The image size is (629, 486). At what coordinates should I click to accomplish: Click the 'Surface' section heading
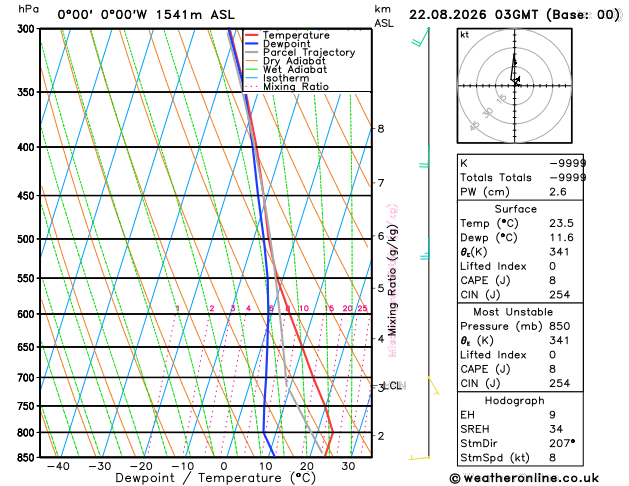pyautogui.click(x=515, y=209)
